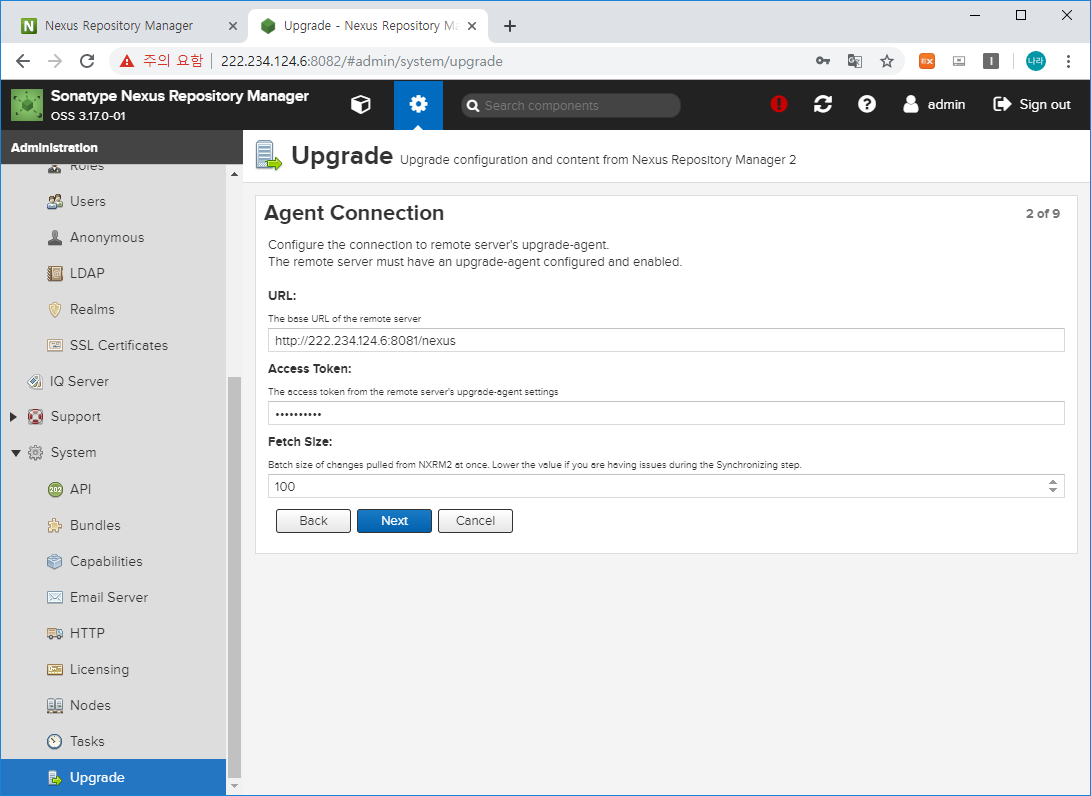Click the Tasks clock icon
This screenshot has width=1091, height=796.
pos(55,742)
